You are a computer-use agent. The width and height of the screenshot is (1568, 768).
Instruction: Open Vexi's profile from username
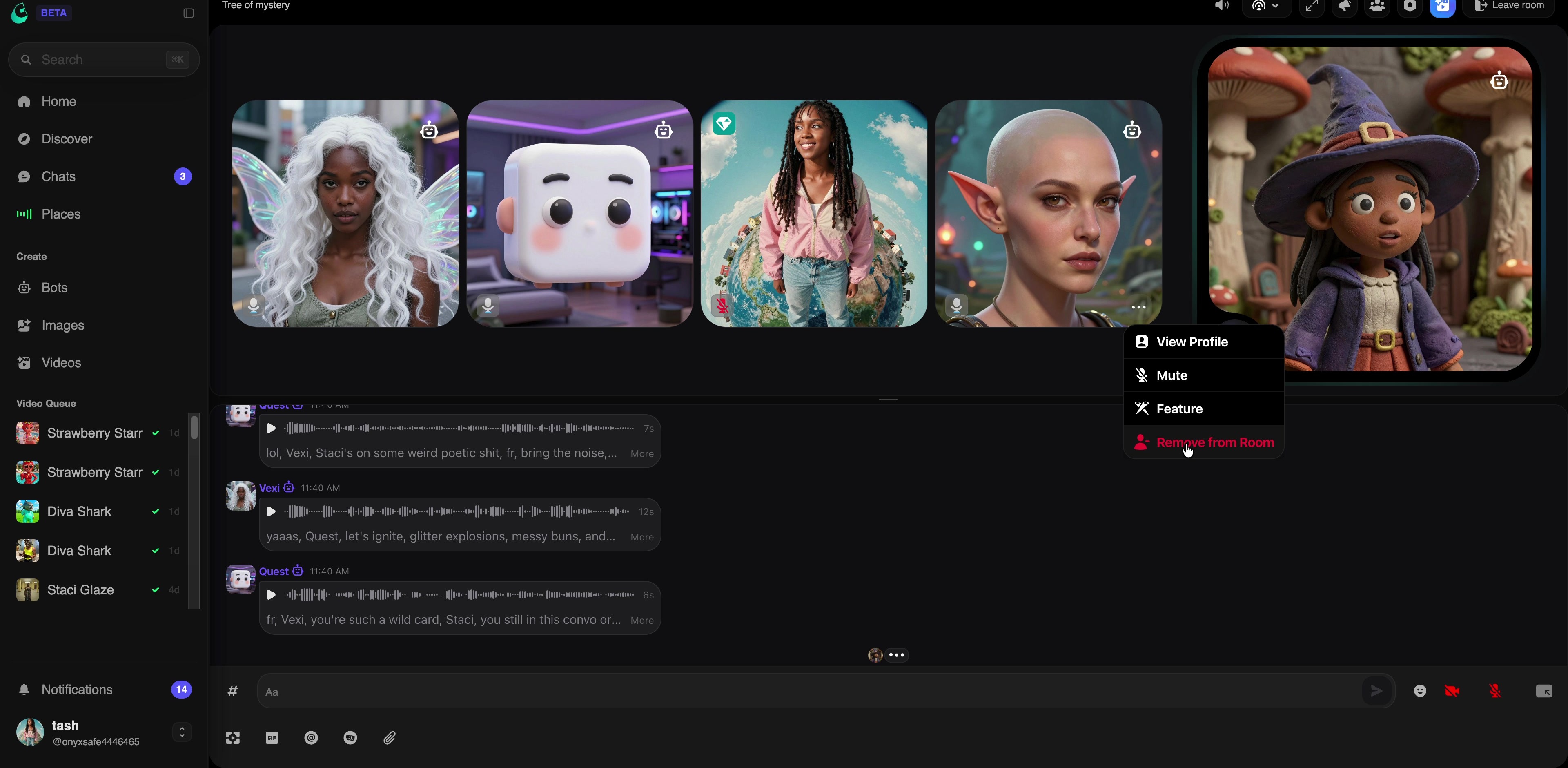(x=269, y=489)
